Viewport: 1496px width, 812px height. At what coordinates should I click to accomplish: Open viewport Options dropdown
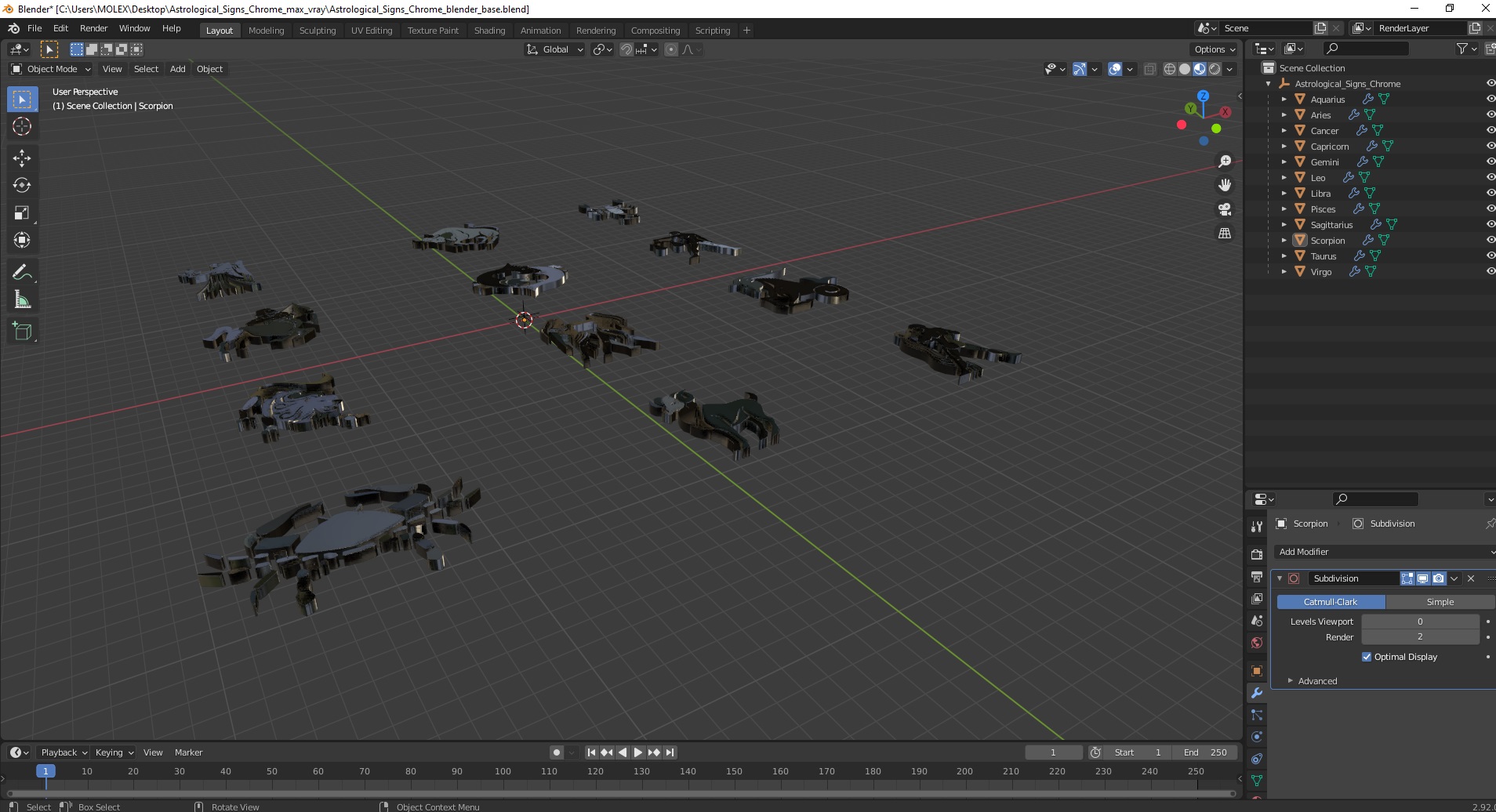pos(1215,49)
